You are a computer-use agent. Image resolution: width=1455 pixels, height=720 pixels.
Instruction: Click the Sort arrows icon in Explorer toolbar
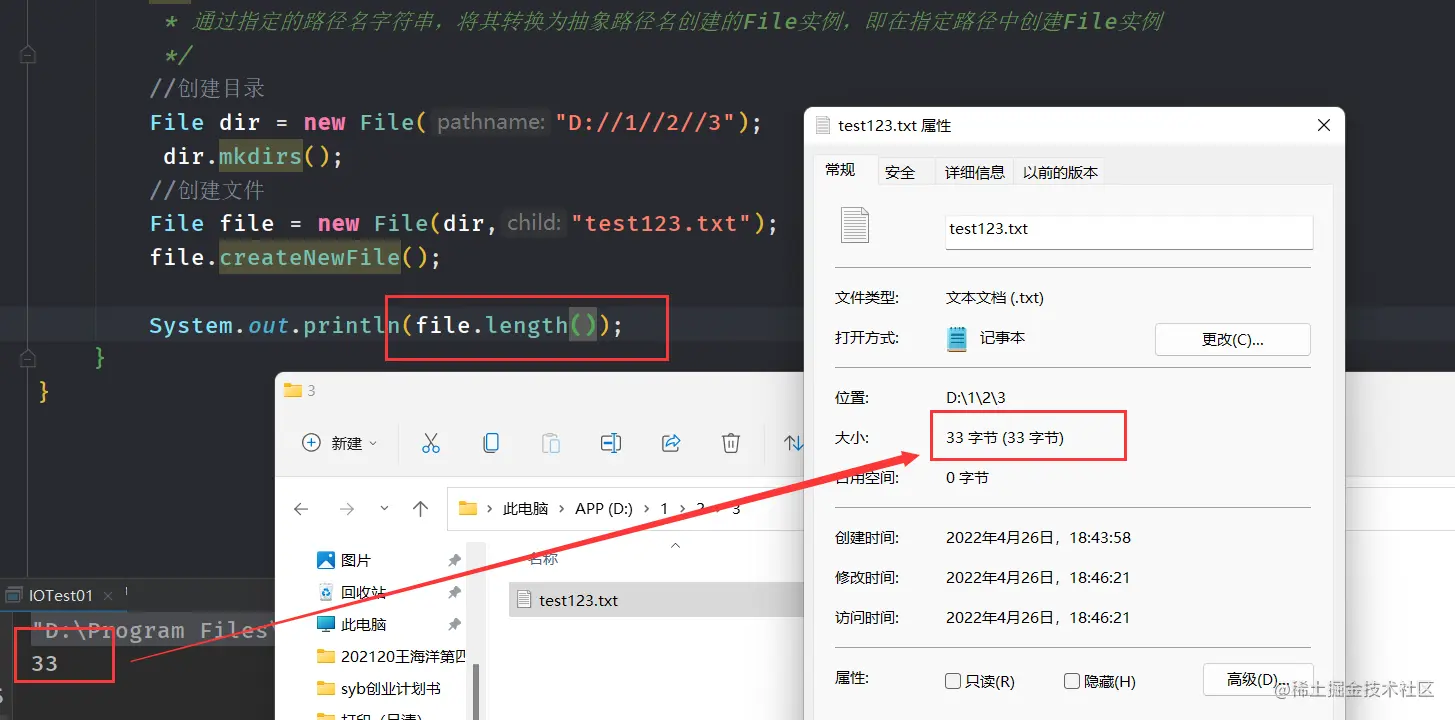click(x=793, y=443)
